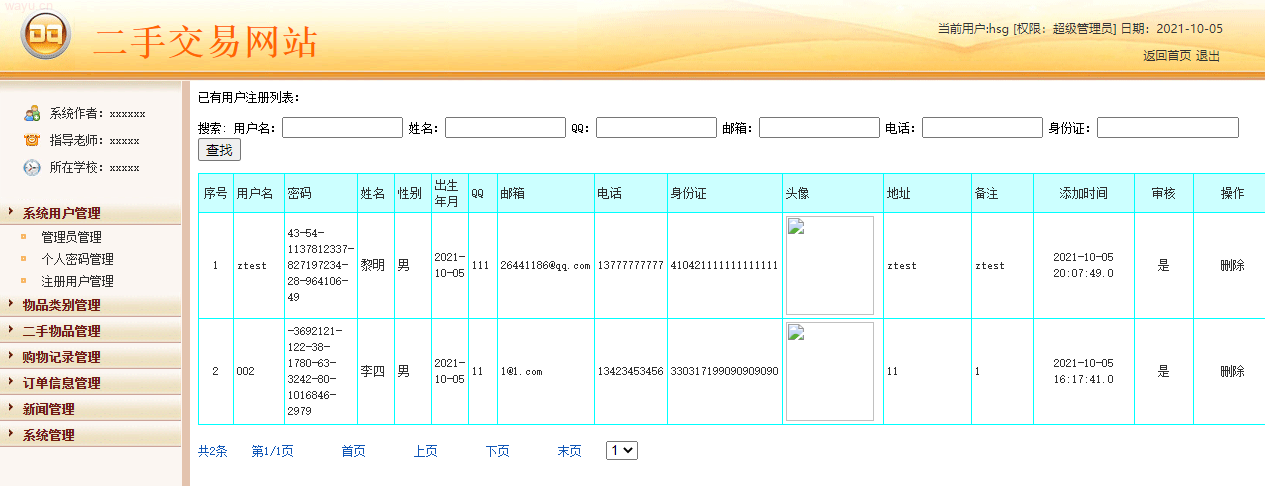
Task: Open 管理员管理 in the sidebar
Action: [71, 237]
